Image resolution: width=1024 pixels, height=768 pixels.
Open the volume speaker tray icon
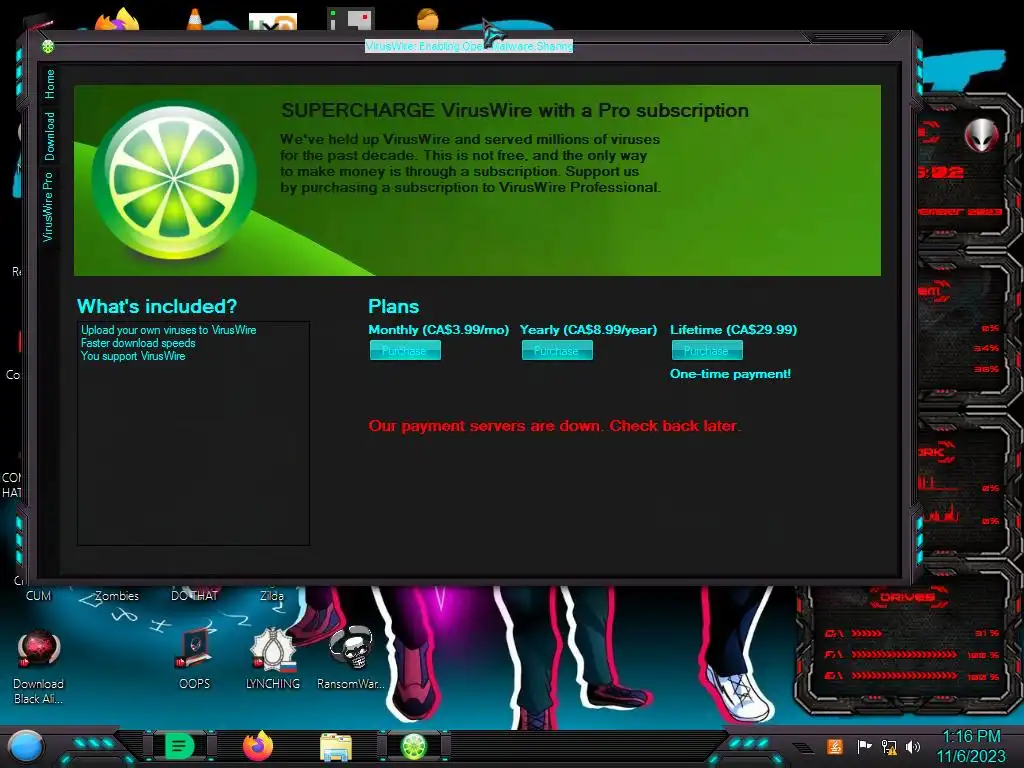913,746
